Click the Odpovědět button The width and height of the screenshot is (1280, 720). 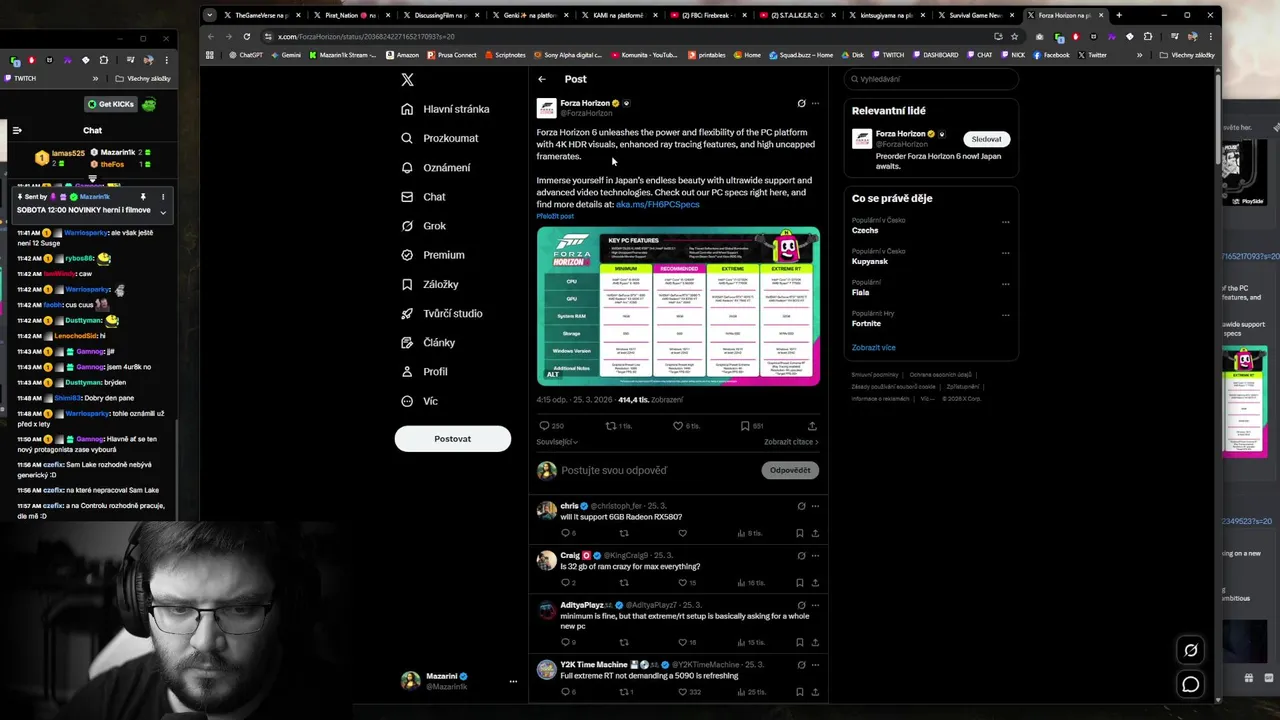(790, 470)
